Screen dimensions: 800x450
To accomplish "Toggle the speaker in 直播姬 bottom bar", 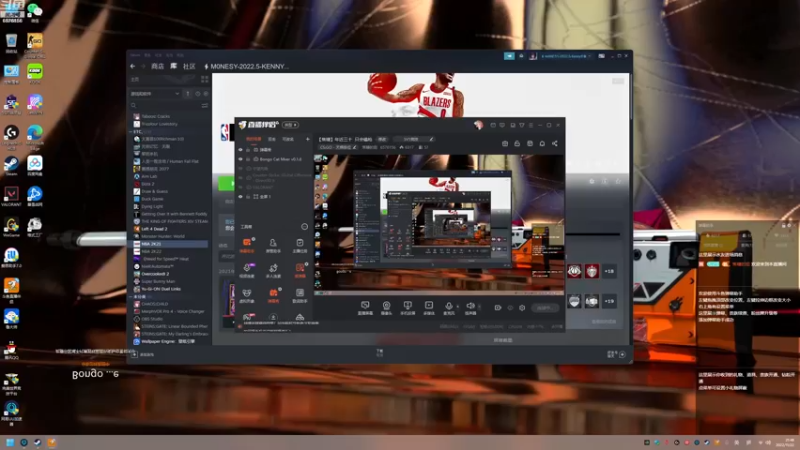I will (x=470, y=308).
